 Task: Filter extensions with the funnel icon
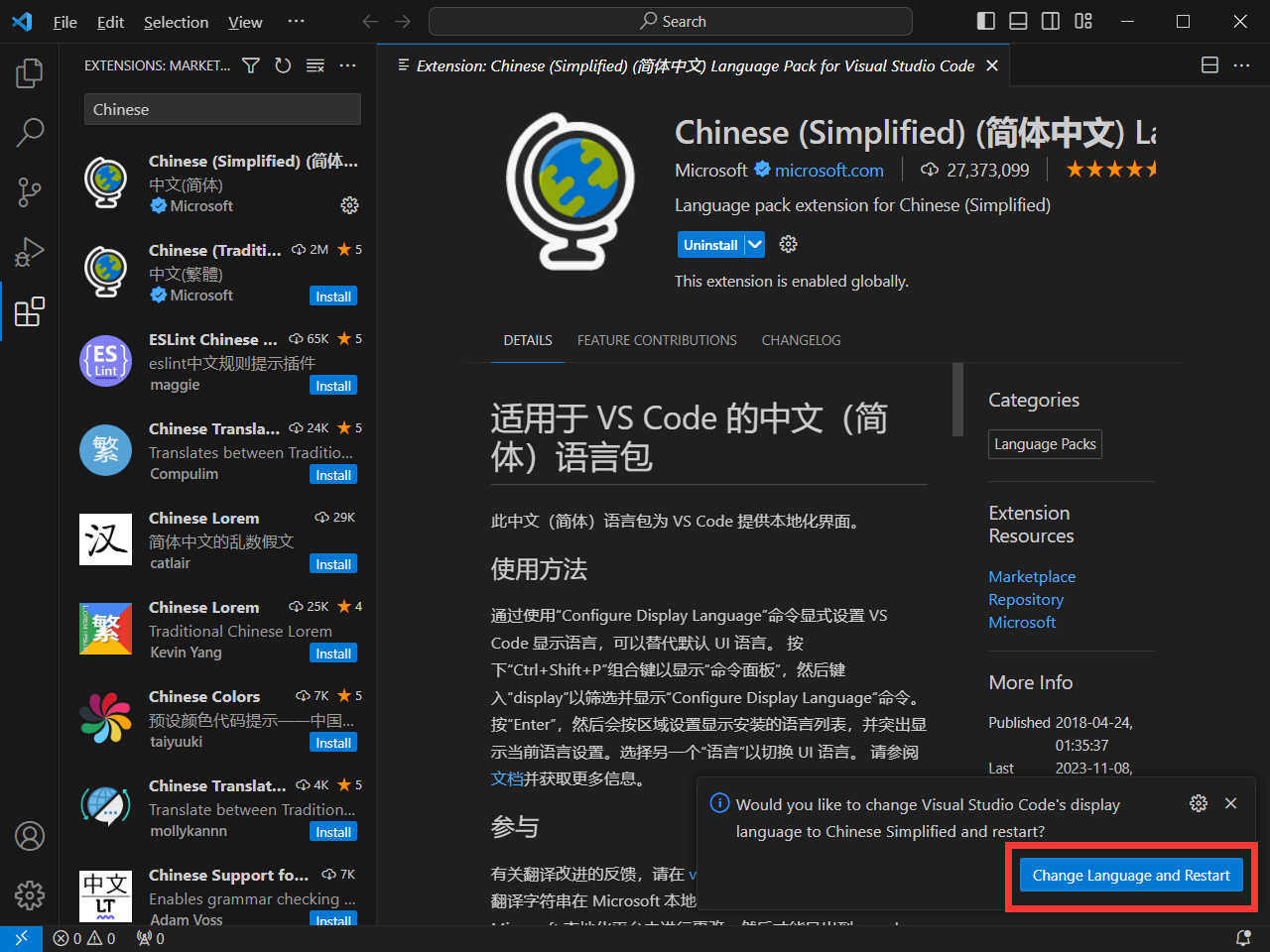click(x=251, y=65)
